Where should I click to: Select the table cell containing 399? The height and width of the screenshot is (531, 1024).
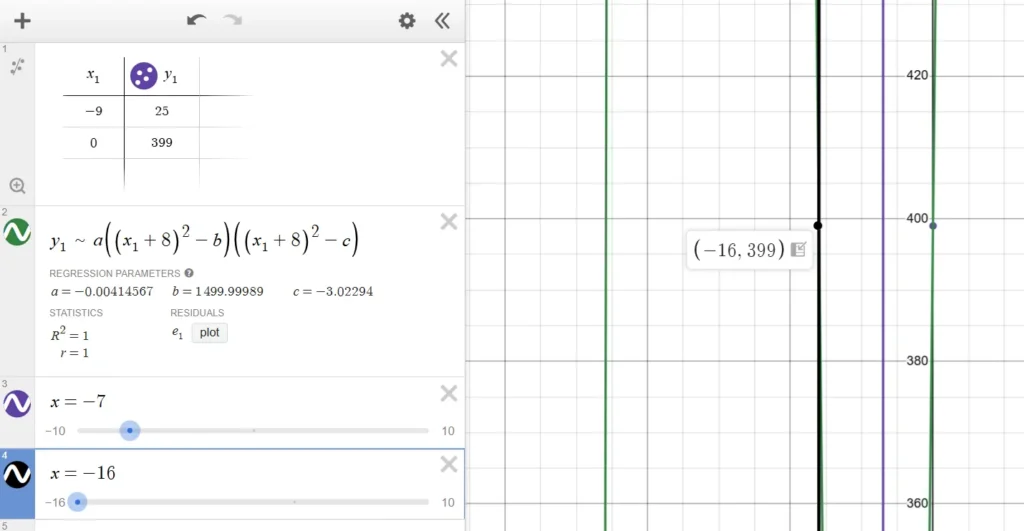(x=161, y=143)
